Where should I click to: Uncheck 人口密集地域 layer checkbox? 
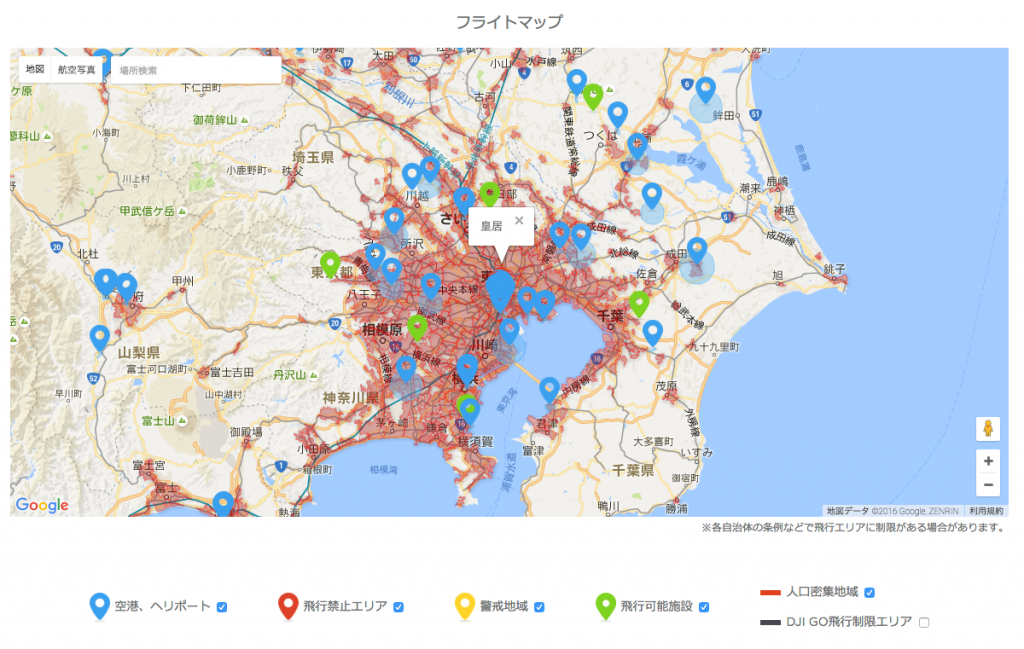870,592
